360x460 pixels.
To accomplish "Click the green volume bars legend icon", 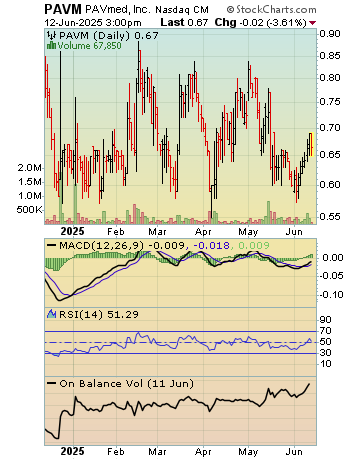I will tap(51, 46).
